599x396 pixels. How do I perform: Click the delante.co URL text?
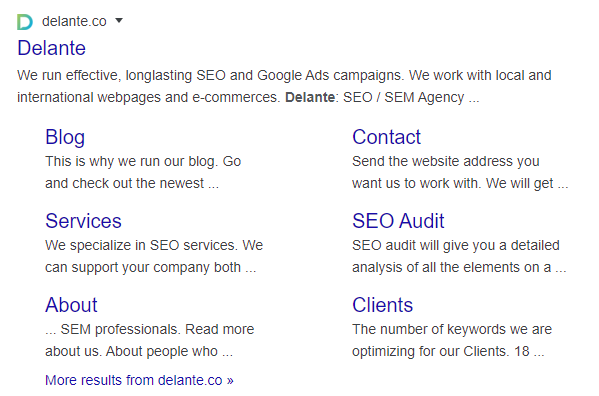point(74,21)
